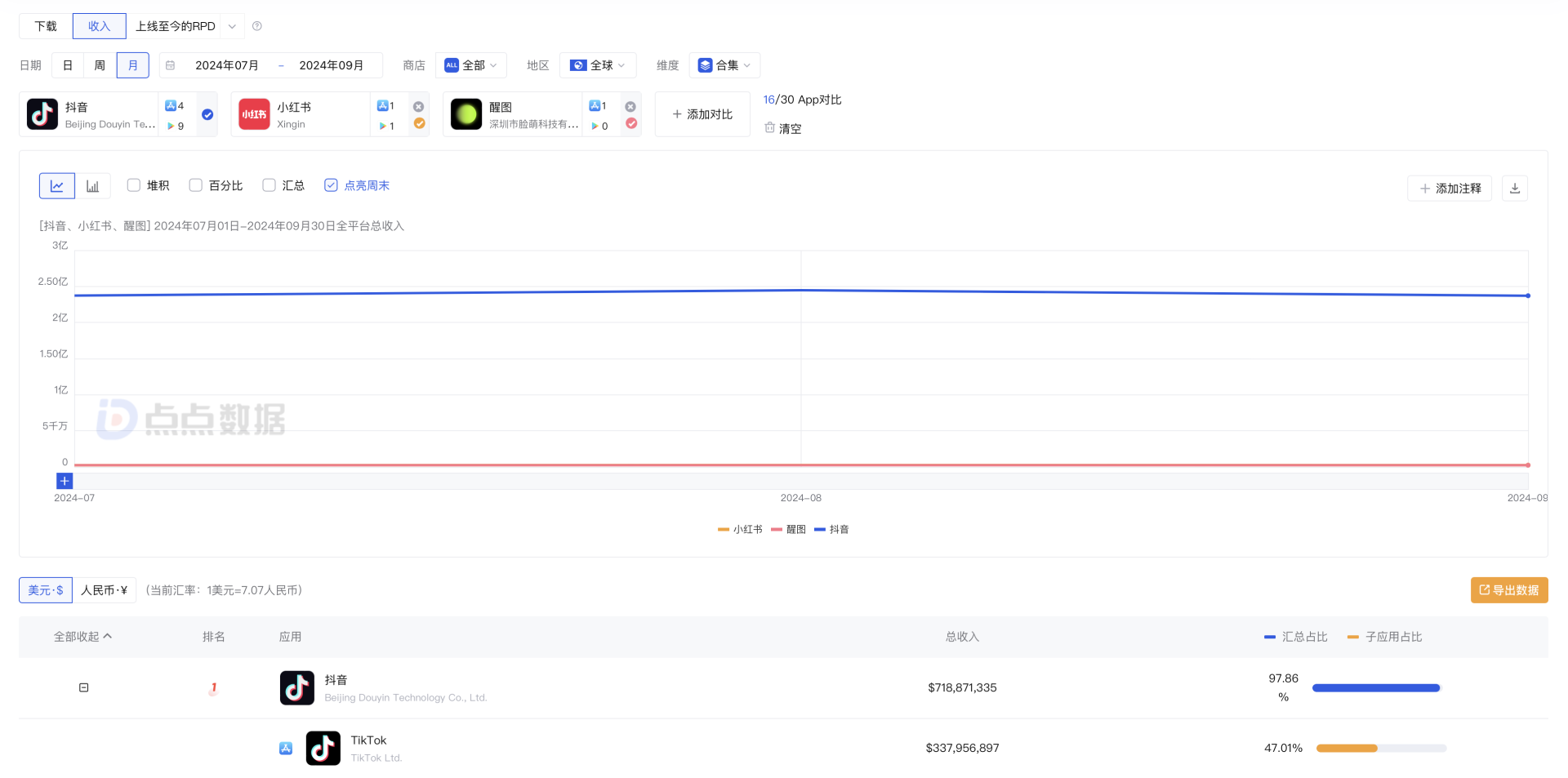The height and width of the screenshot is (778, 1568).
Task: Click the 排名 column header
Action: pos(214,637)
